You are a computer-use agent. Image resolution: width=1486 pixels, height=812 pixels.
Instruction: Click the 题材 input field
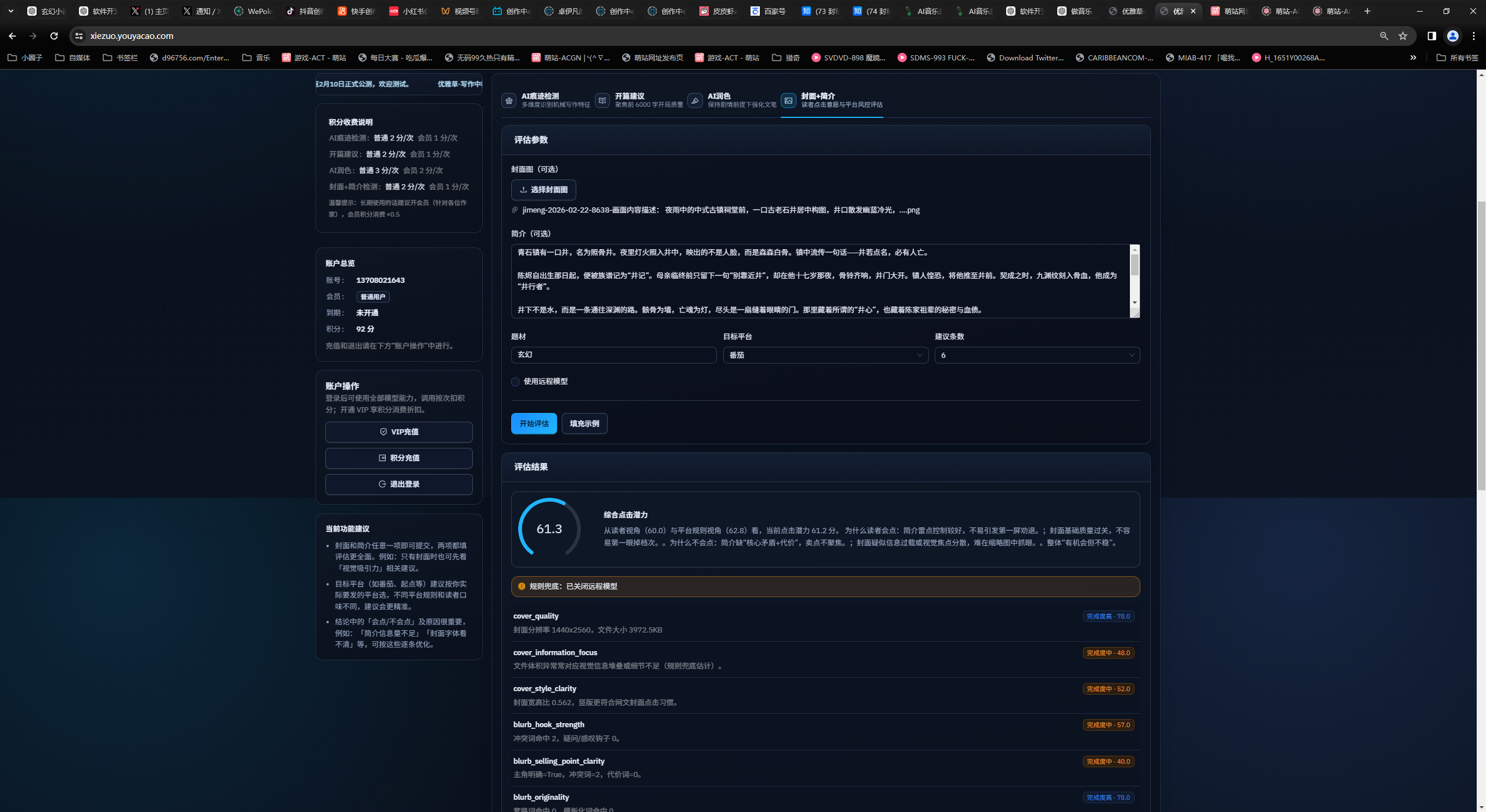[613, 355]
